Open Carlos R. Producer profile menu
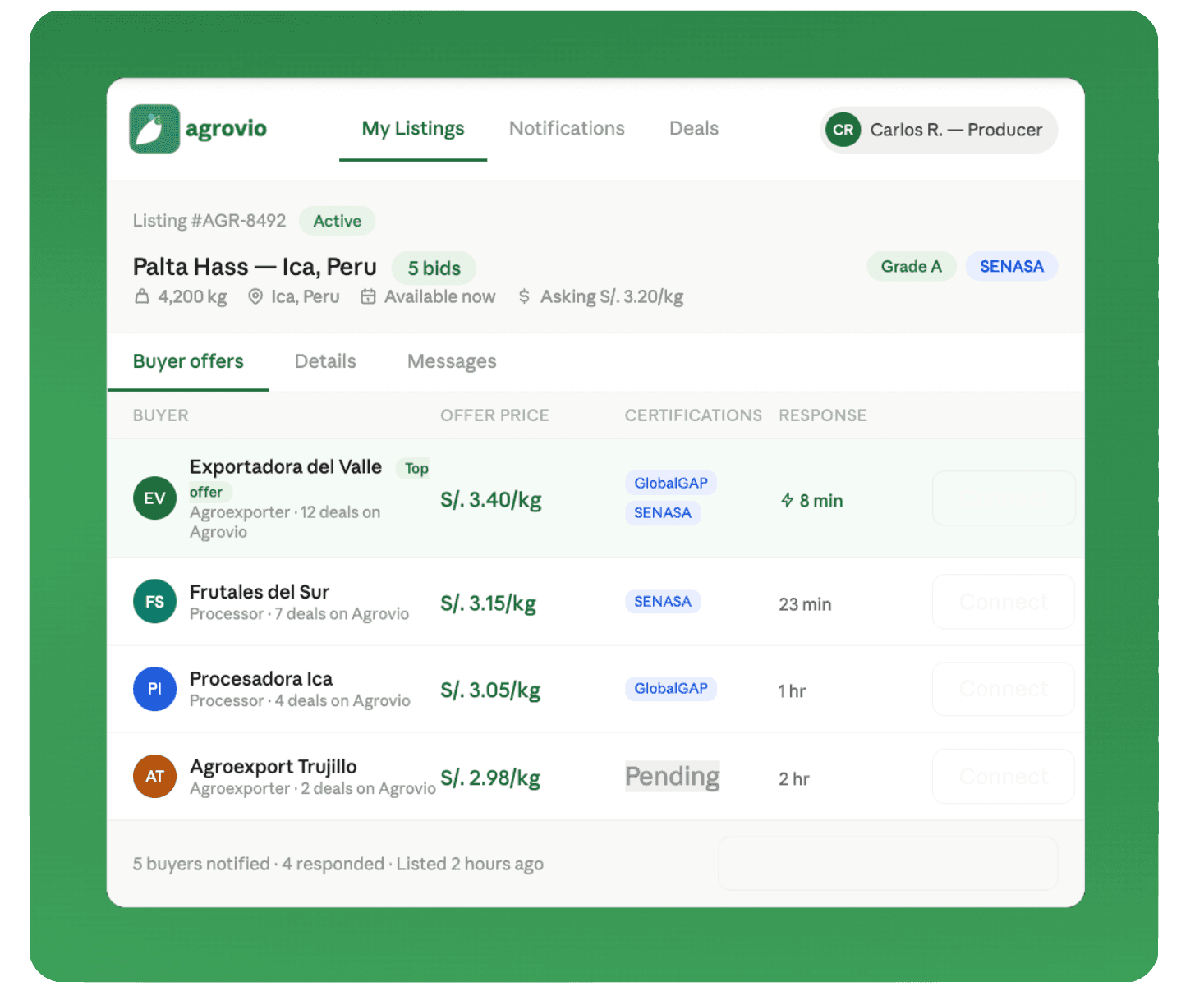Viewport: 1204px width, 1000px height. [939, 130]
